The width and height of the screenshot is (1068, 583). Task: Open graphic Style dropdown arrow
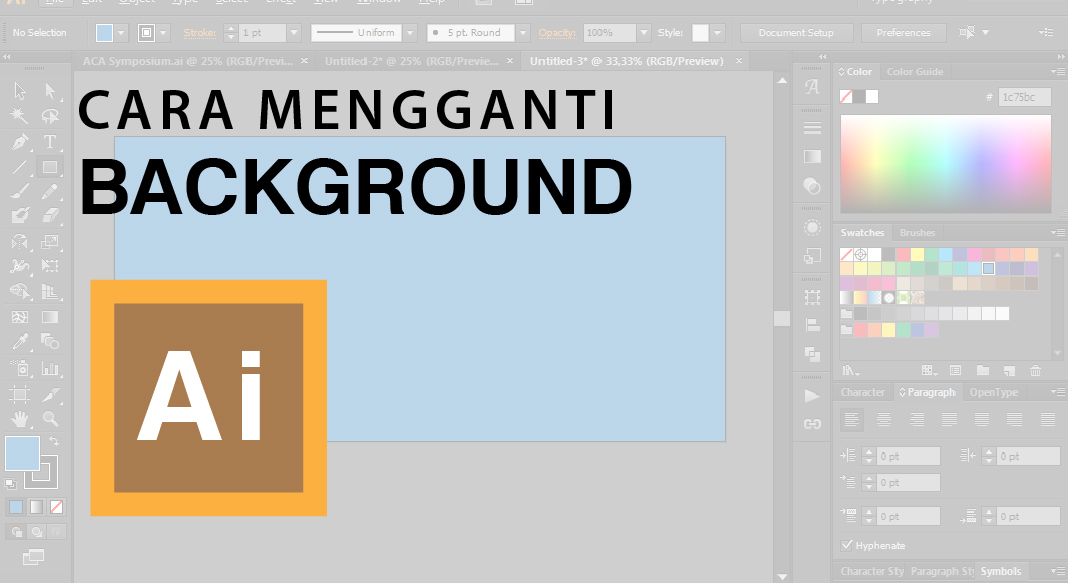tap(717, 33)
